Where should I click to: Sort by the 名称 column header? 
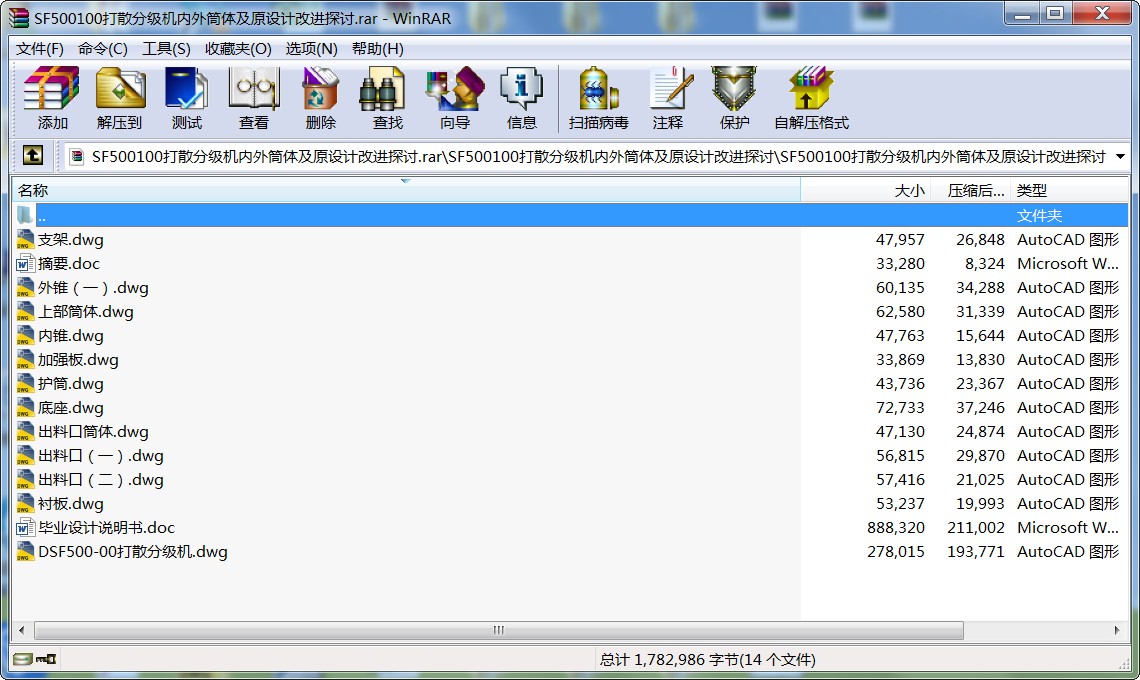[400, 190]
